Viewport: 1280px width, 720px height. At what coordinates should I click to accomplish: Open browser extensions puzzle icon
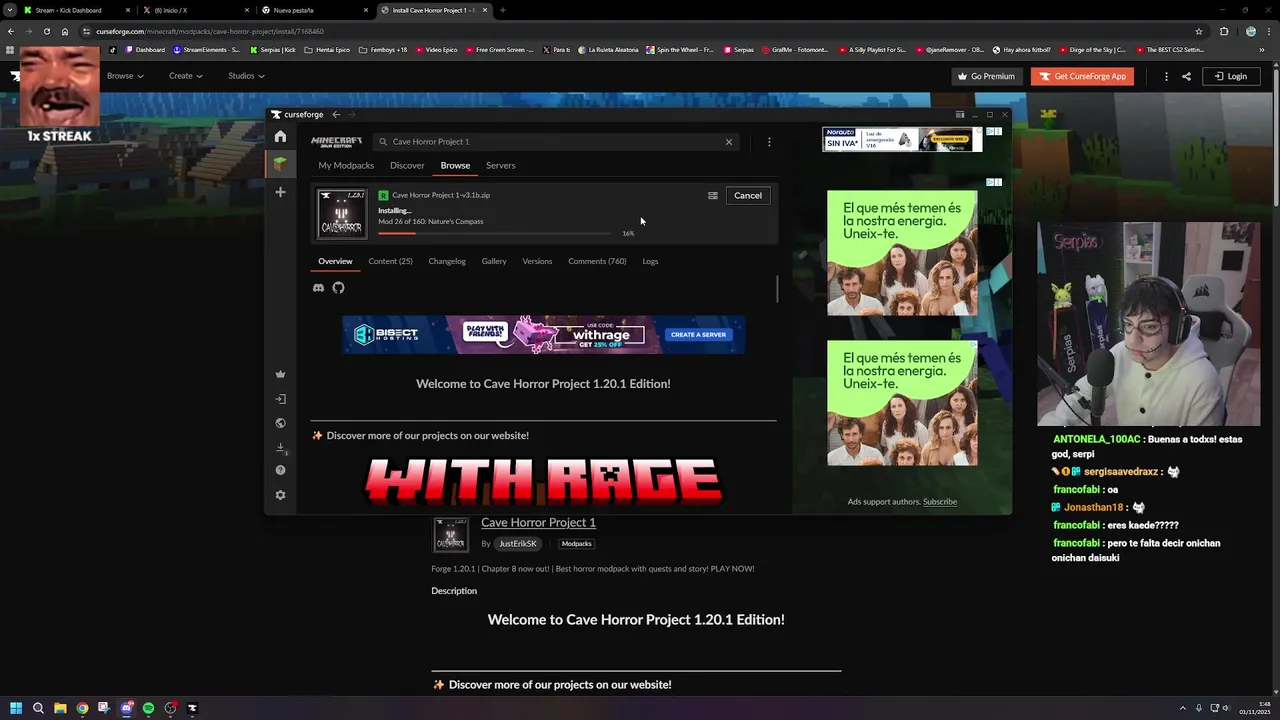tap(1223, 31)
